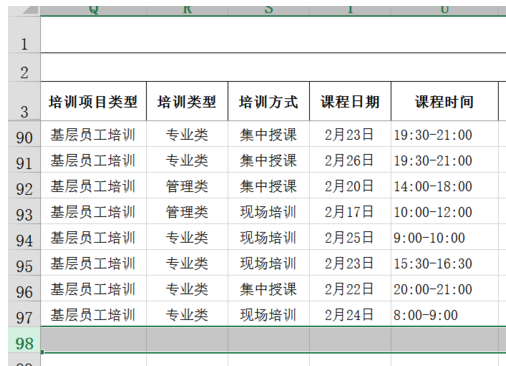
Task: Click header cell 课程日期
Action: 350,101
